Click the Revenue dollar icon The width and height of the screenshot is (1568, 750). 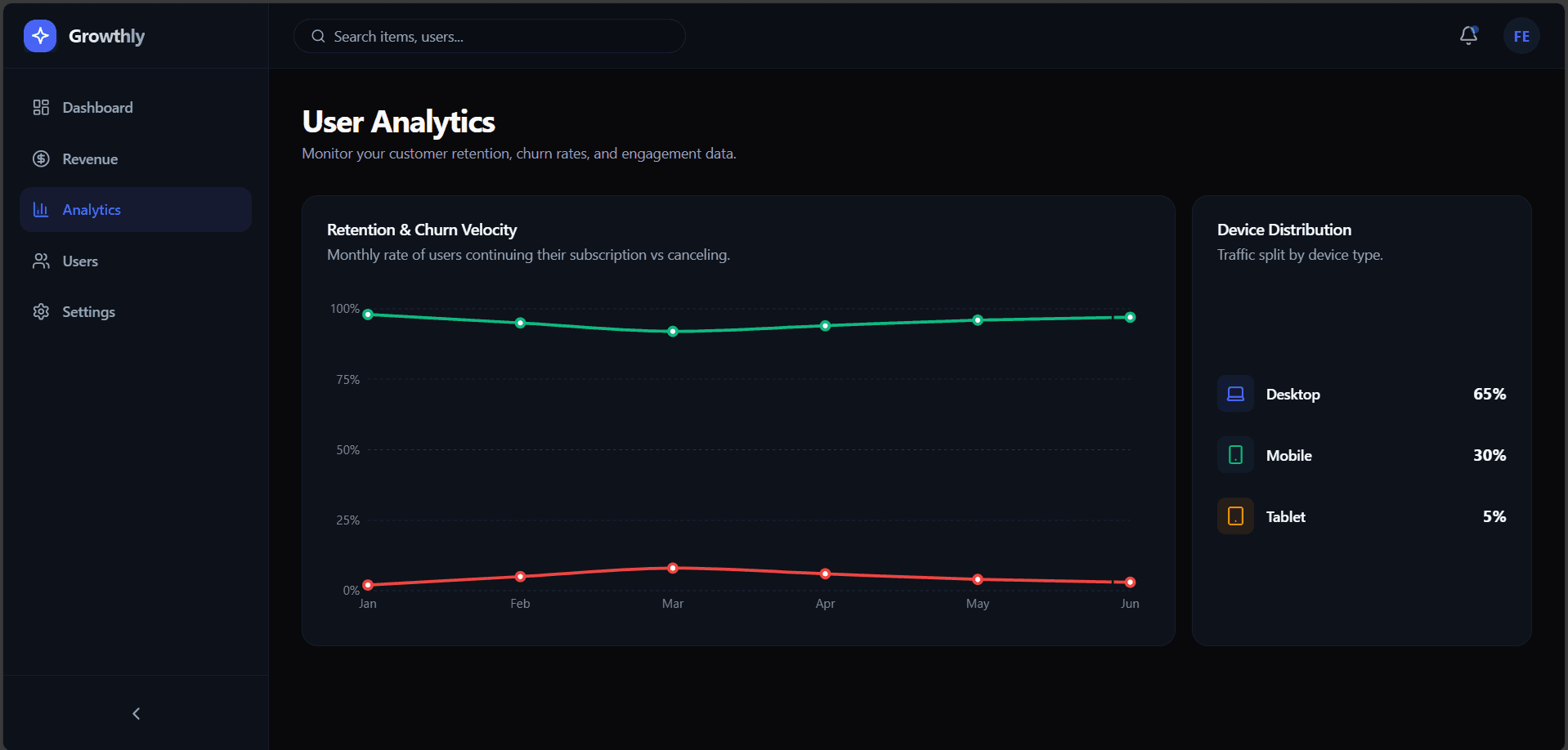coord(41,159)
